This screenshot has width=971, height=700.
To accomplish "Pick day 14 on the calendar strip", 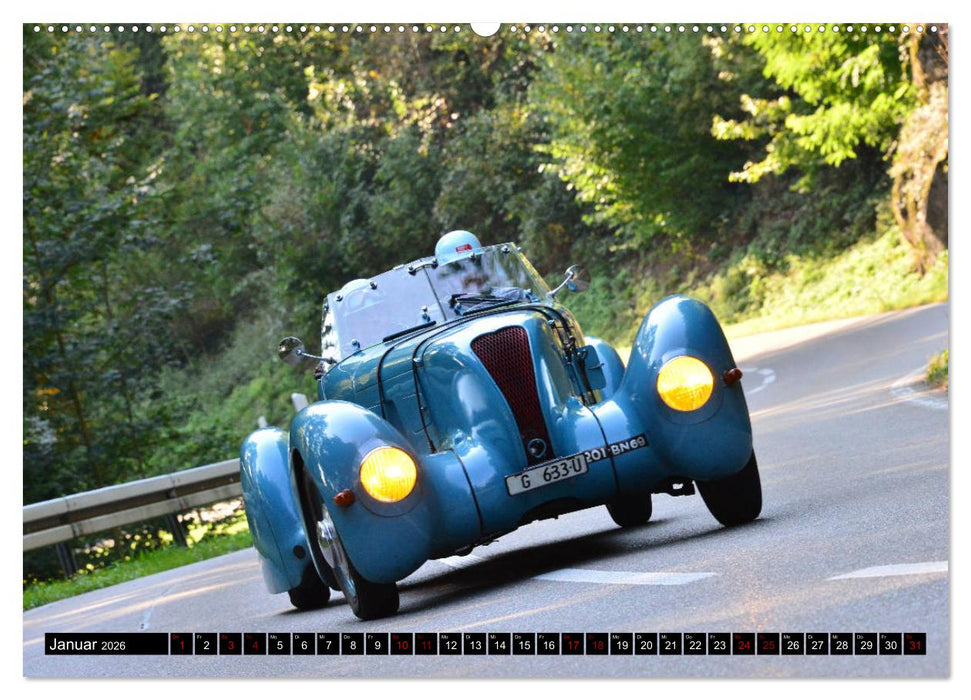I will point(499,644).
